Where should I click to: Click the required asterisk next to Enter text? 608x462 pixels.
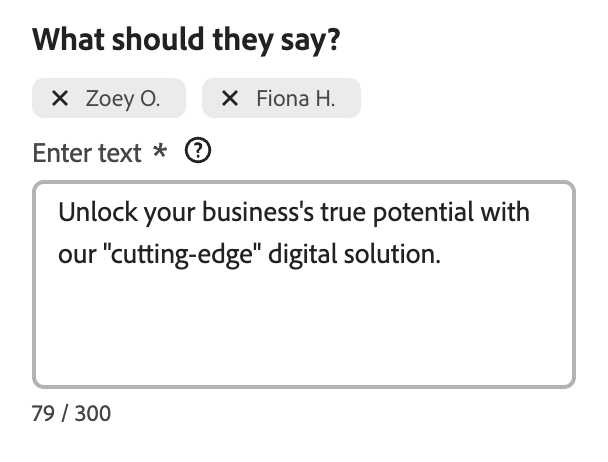coord(160,152)
